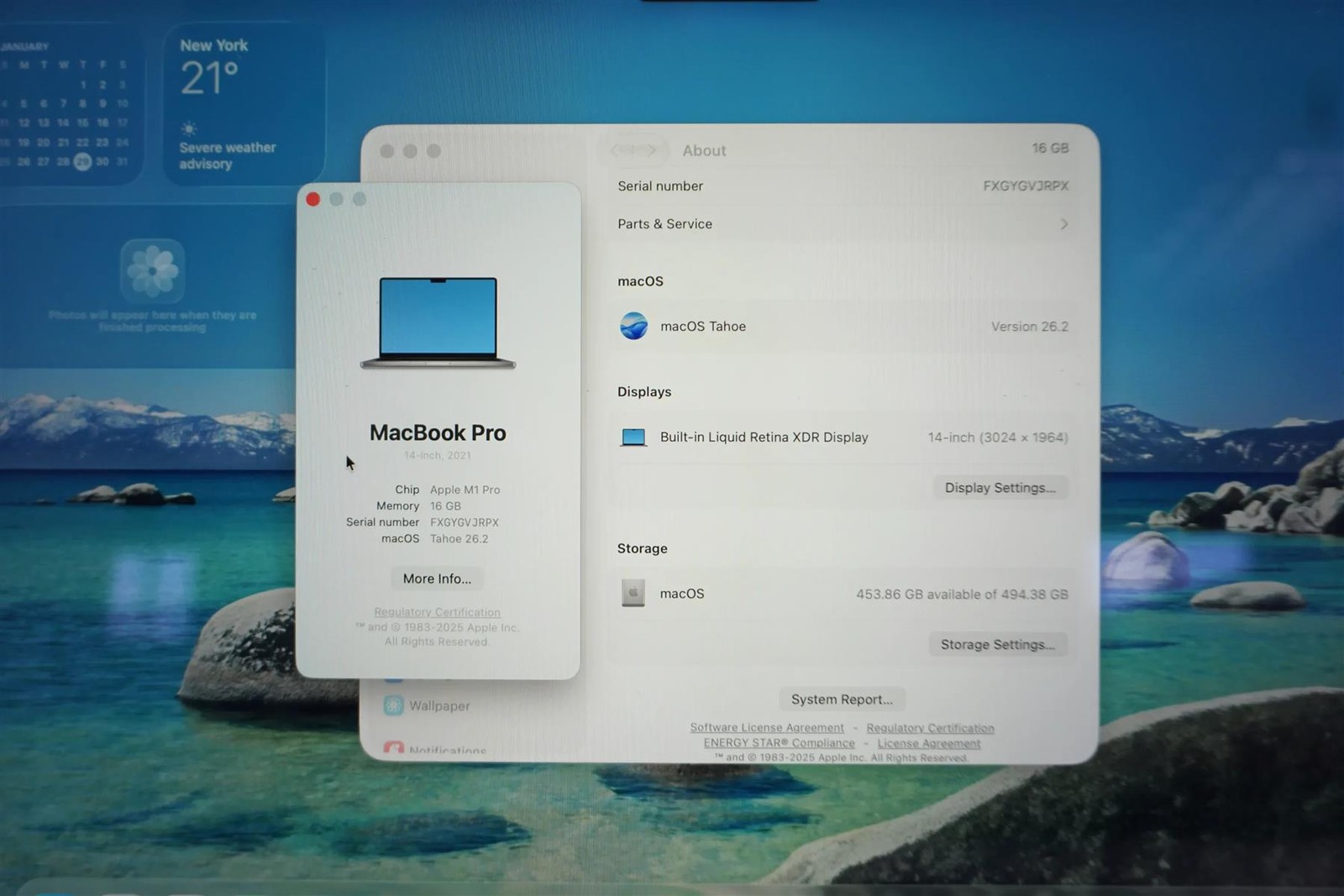Click the macOS storage disk icon
Image resolution: width=1344 pixels, height=896 pixels.
[633, 593]
